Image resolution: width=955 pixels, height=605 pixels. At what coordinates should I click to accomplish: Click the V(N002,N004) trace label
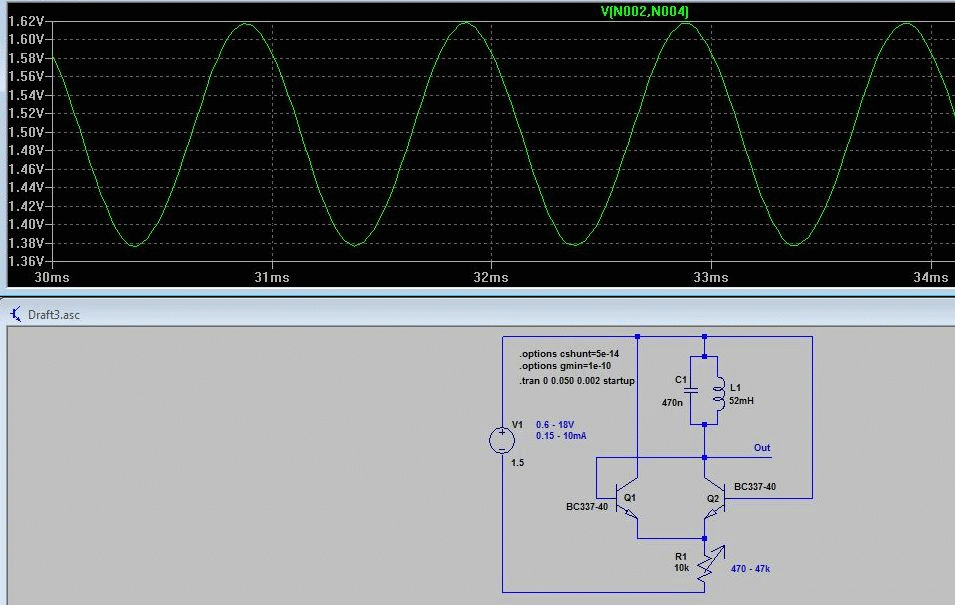click(645, 11)
